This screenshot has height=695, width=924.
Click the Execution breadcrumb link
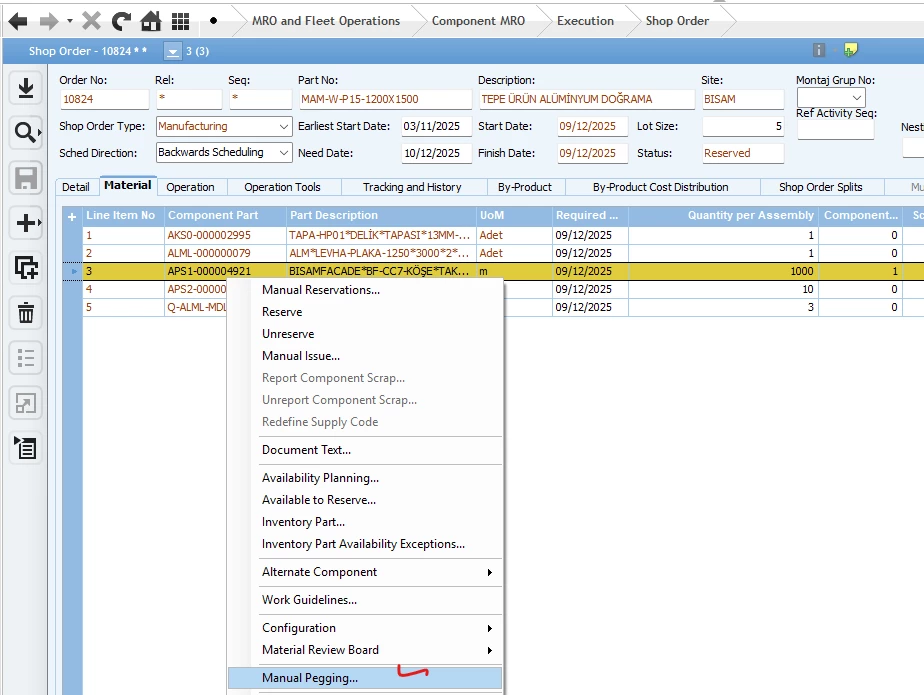(x=585, y=21)
